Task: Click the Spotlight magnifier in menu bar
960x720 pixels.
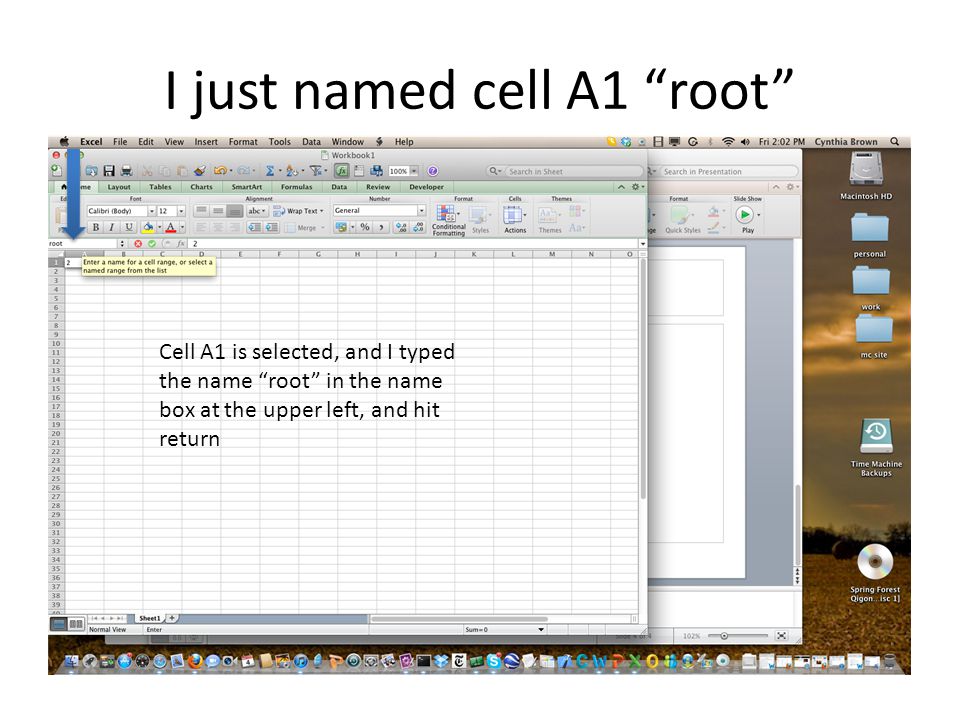Action: [894, 141]
